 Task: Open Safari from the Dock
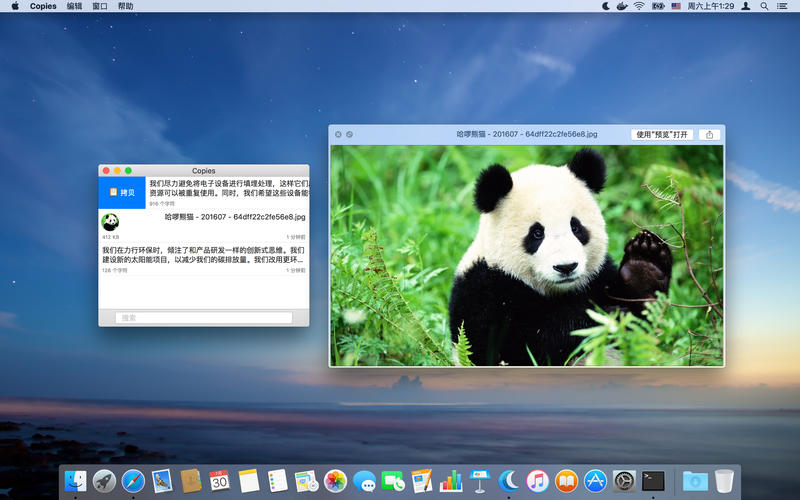pyautogui.click(x=133, y=481)
